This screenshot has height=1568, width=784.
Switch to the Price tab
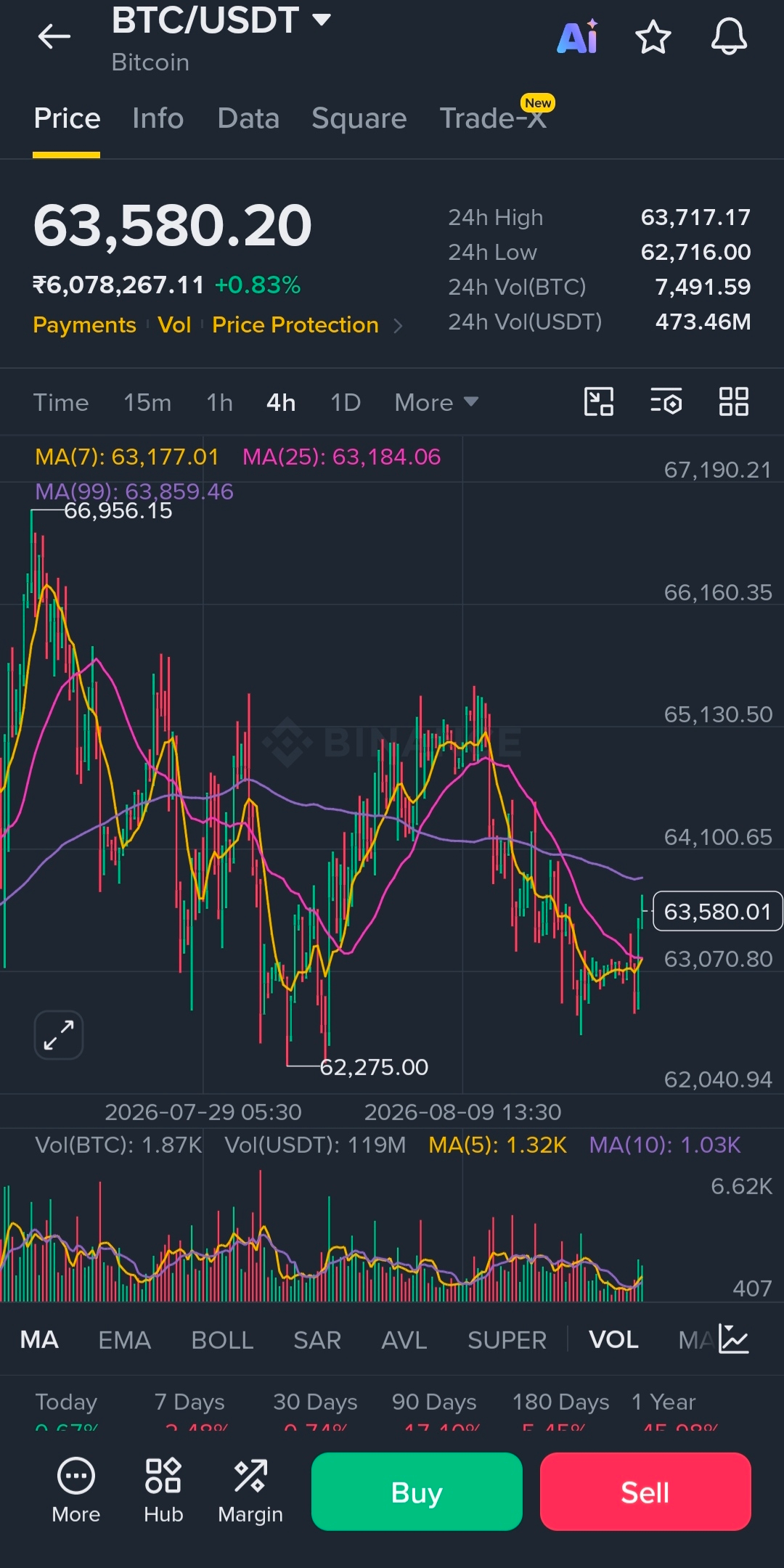(x=67, y=118)
